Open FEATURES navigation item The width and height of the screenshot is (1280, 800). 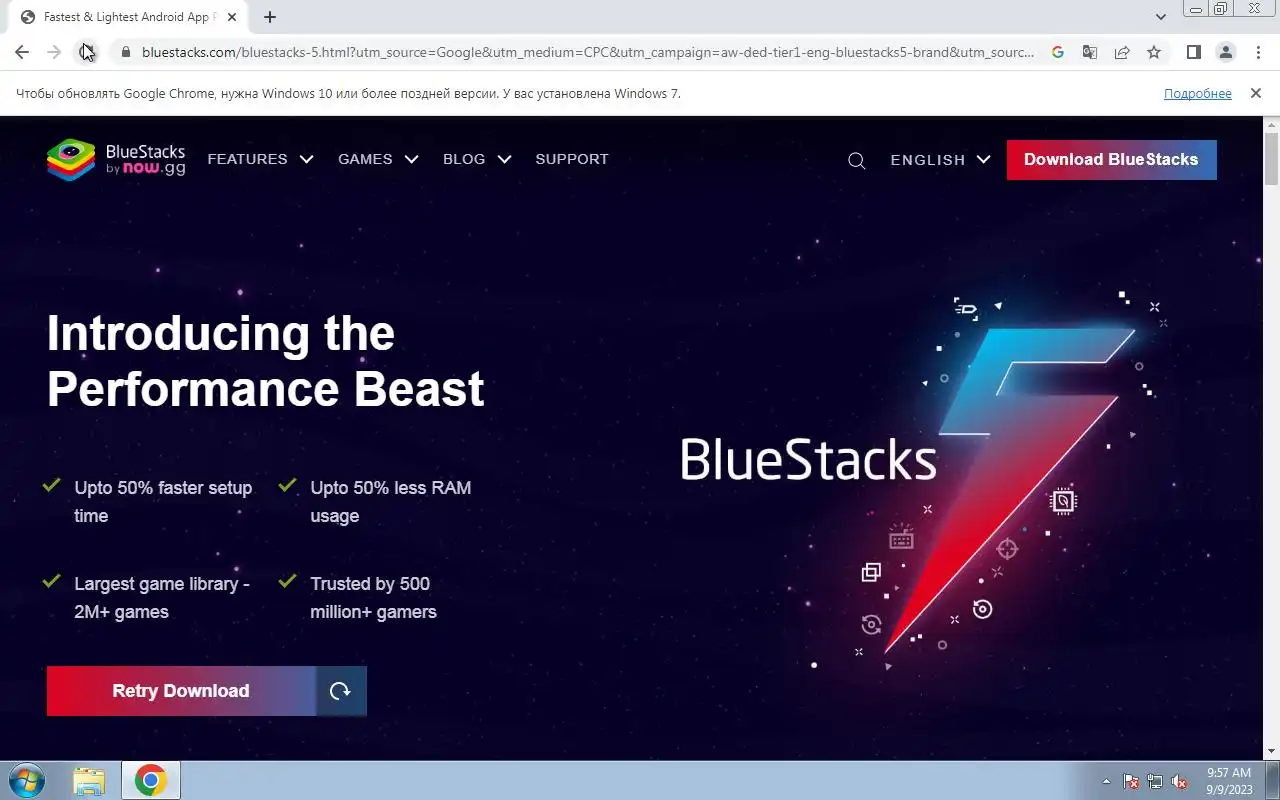(x=247, y=159)
